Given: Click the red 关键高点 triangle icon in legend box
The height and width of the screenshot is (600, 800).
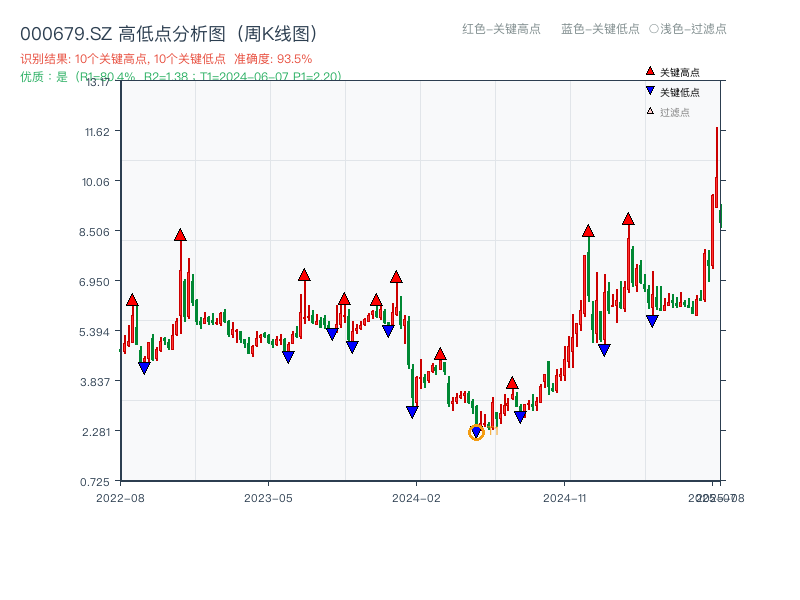Looking at the screenshot, I should tap(649, 71).
